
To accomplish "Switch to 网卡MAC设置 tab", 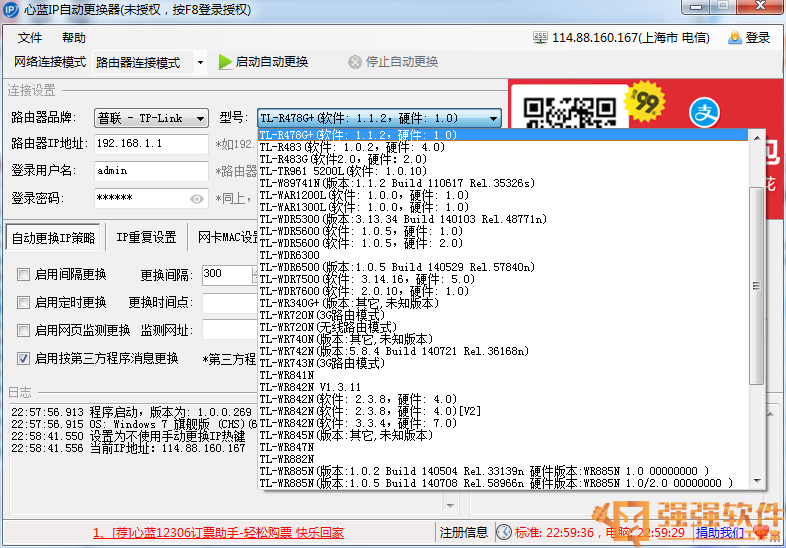I will pos(227,237).
